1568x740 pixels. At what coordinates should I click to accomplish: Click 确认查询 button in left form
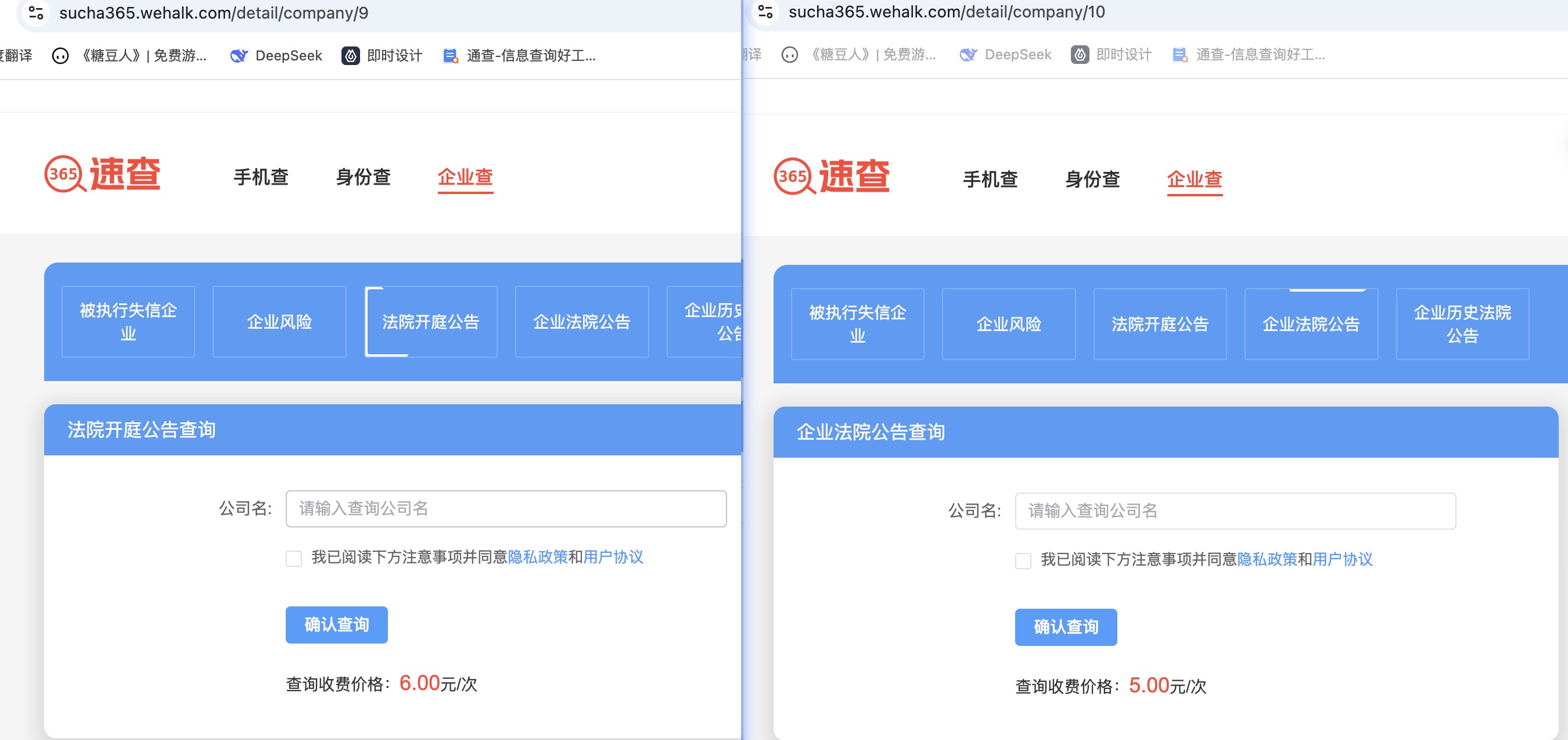337,624
